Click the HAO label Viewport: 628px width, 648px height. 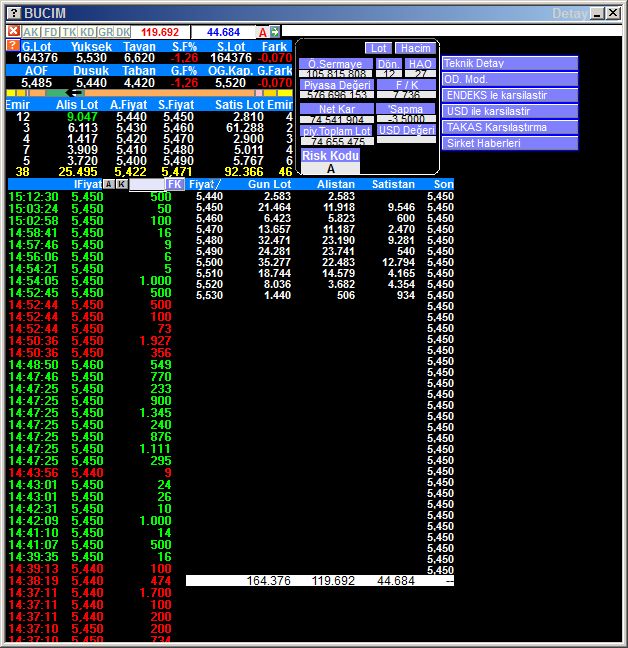click(x=420, y=64)
